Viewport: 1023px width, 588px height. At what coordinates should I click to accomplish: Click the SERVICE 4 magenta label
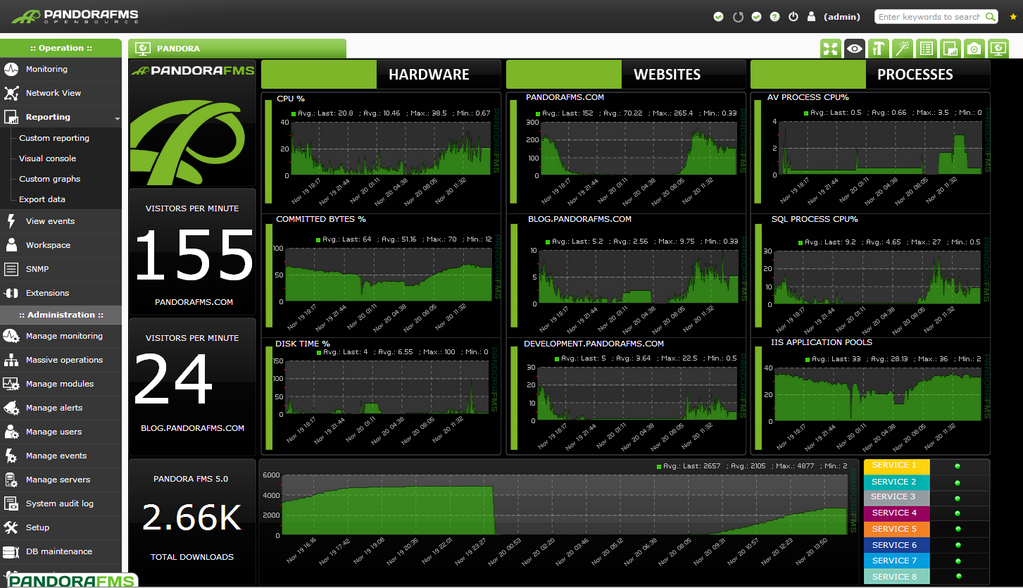[896, 513]
